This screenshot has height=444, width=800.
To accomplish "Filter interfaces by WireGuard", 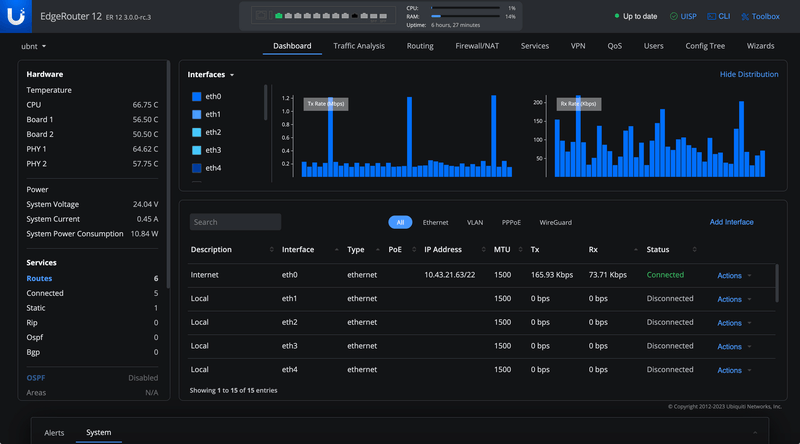I will click(x=555, y=223).
